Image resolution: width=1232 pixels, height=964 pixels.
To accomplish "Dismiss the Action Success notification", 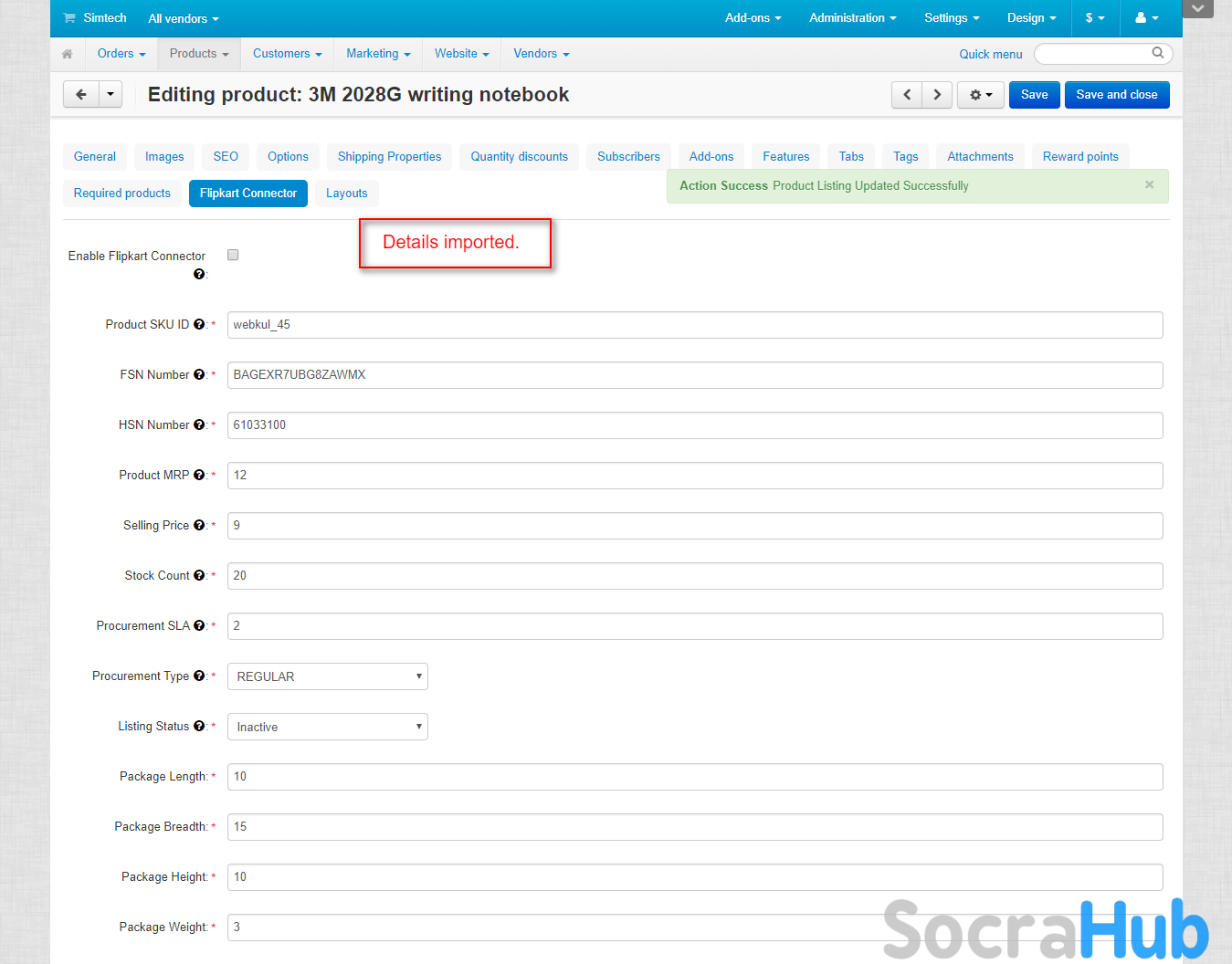I will (x=1149, y=184).
